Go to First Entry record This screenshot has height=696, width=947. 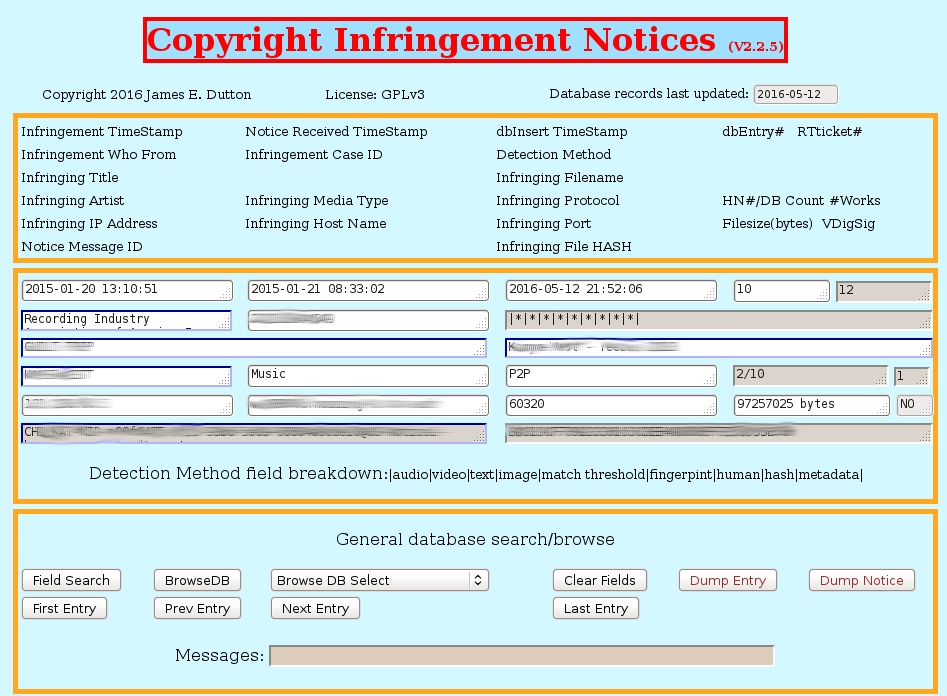(x=64, y=608)
